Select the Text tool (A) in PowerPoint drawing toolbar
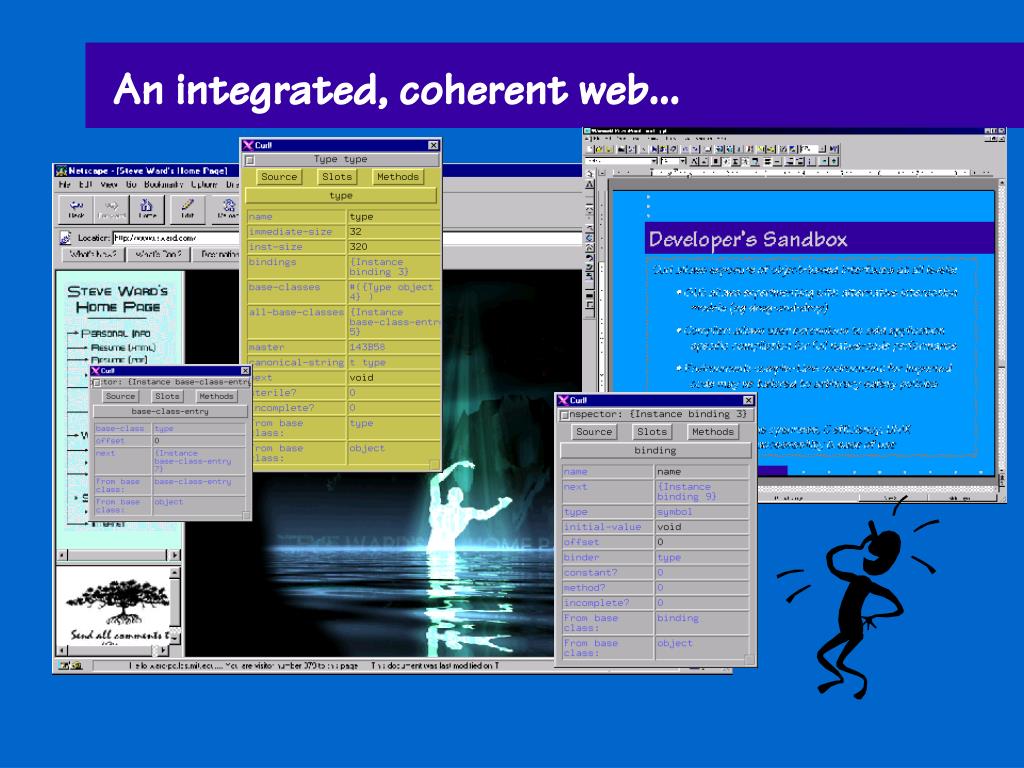This screenshot has width=1024, height=768. [x=590, y=185]
